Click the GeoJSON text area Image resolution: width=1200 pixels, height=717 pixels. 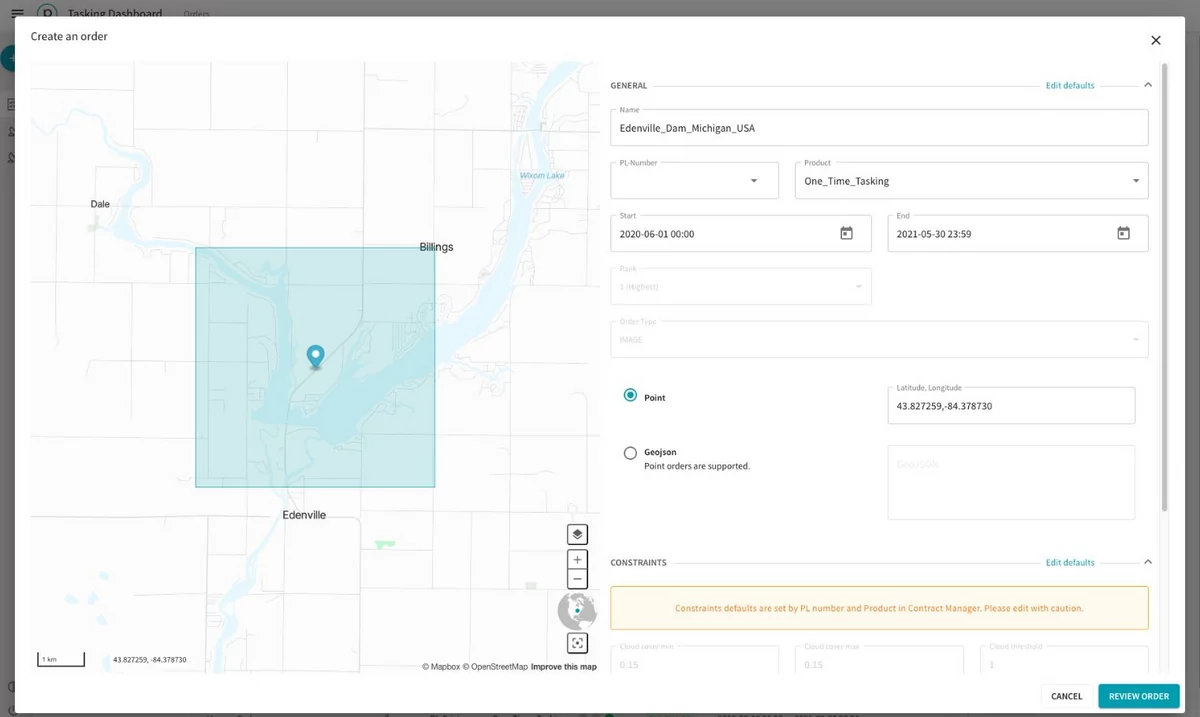(x=1011, y=483)
